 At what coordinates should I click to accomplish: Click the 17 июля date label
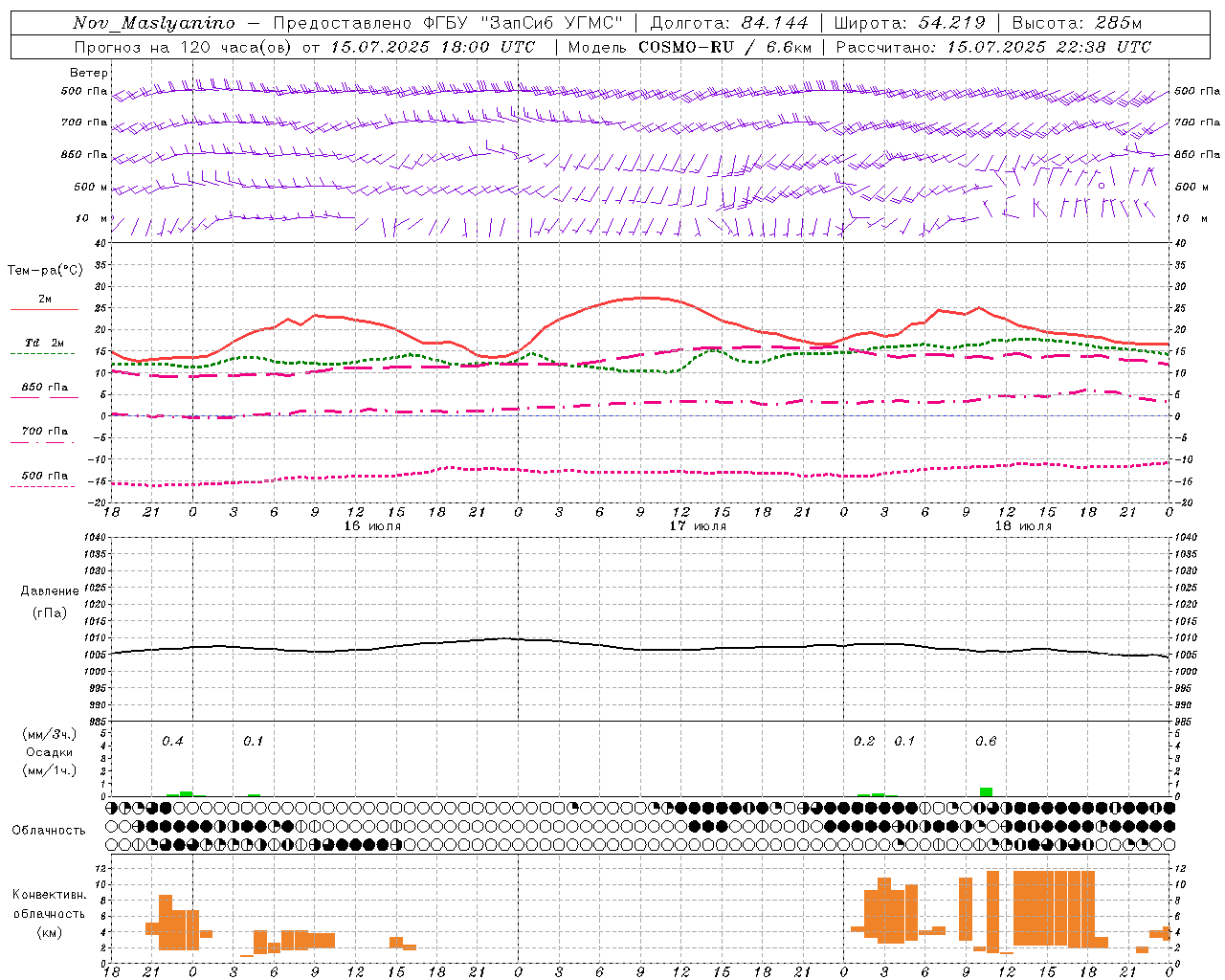point(698,526)
